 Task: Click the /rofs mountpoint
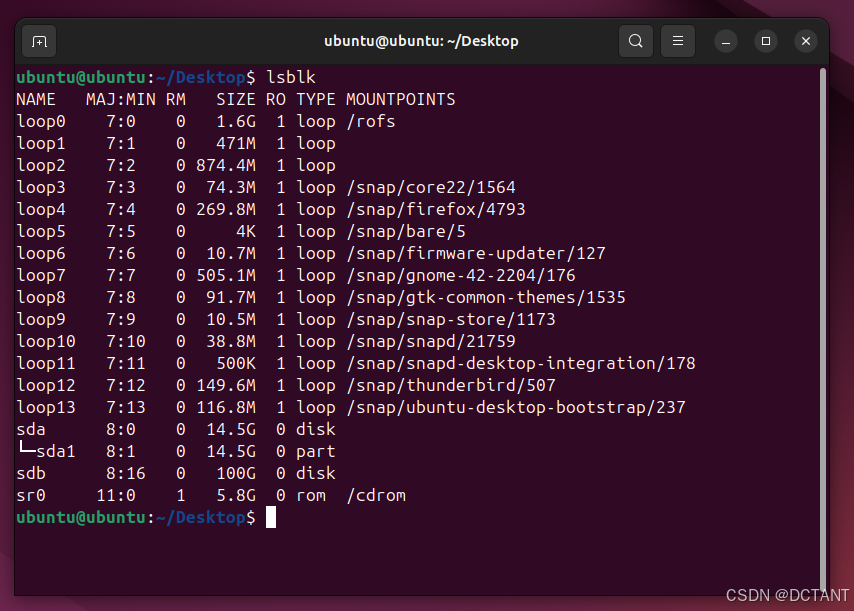coord(370,121)
